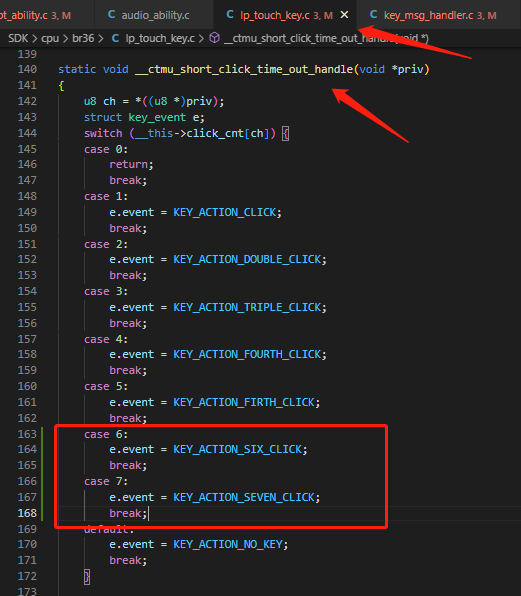
Task: Click KEY_ACTION_SEVEN_CLICK constant
Action: 244,497
